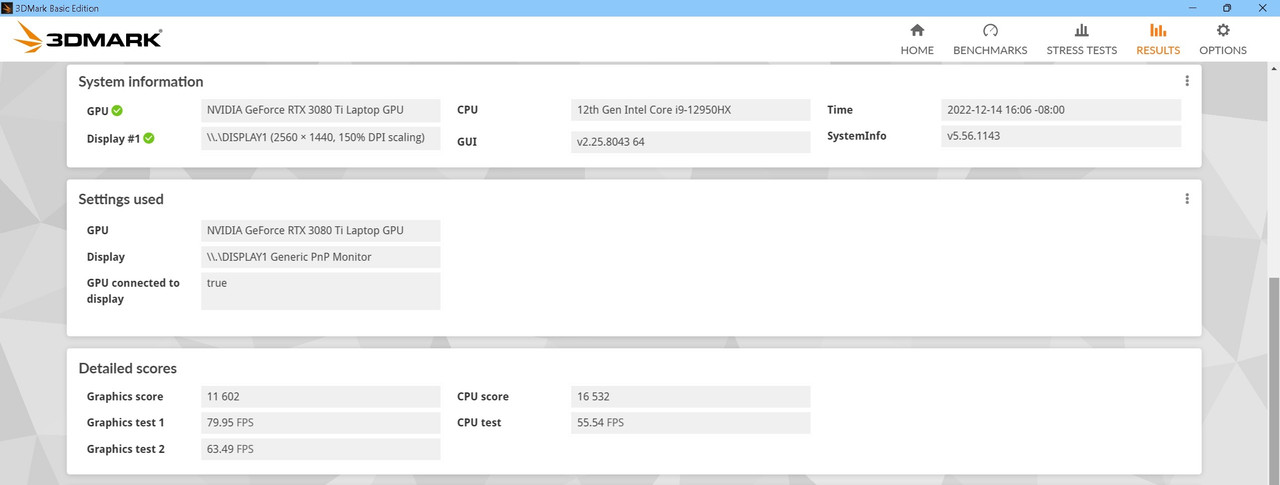The width and height of the screenshot is (1280, 485).
Task: Click the Stress Tests bar chart icon
Action: click(1081, 31)
